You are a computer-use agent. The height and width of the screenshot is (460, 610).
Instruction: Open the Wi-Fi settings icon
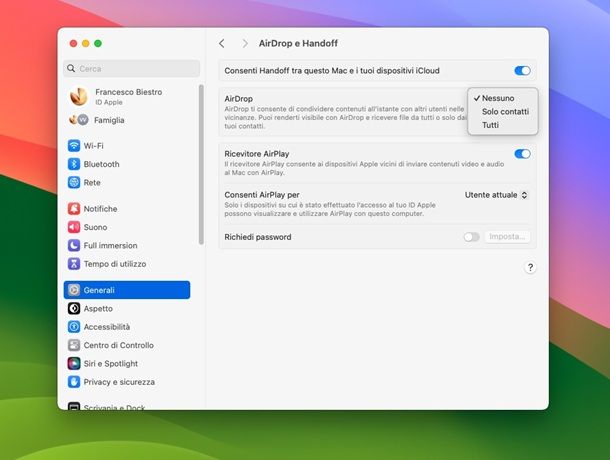click(x=74, y=146)
